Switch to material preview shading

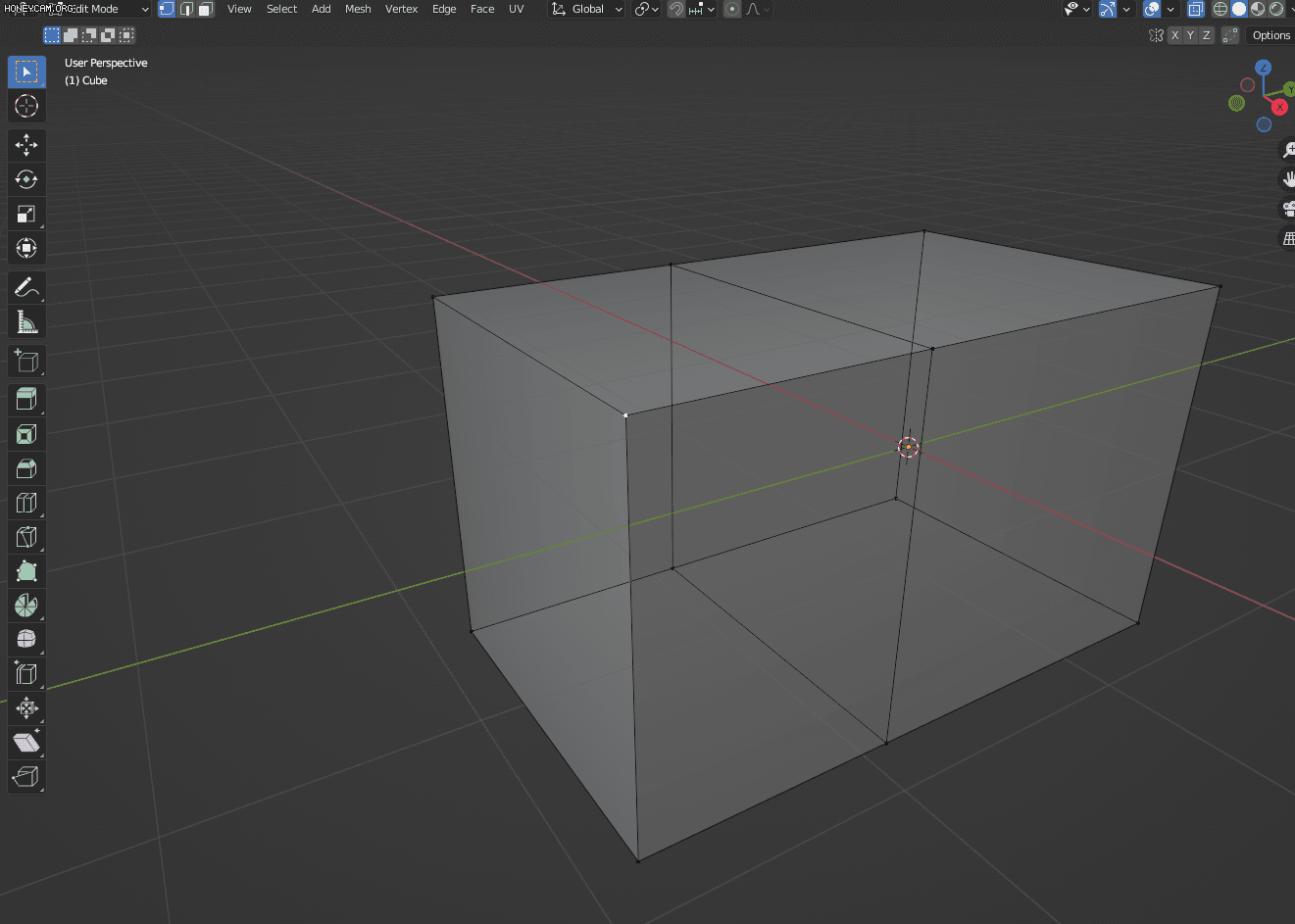1258,9
